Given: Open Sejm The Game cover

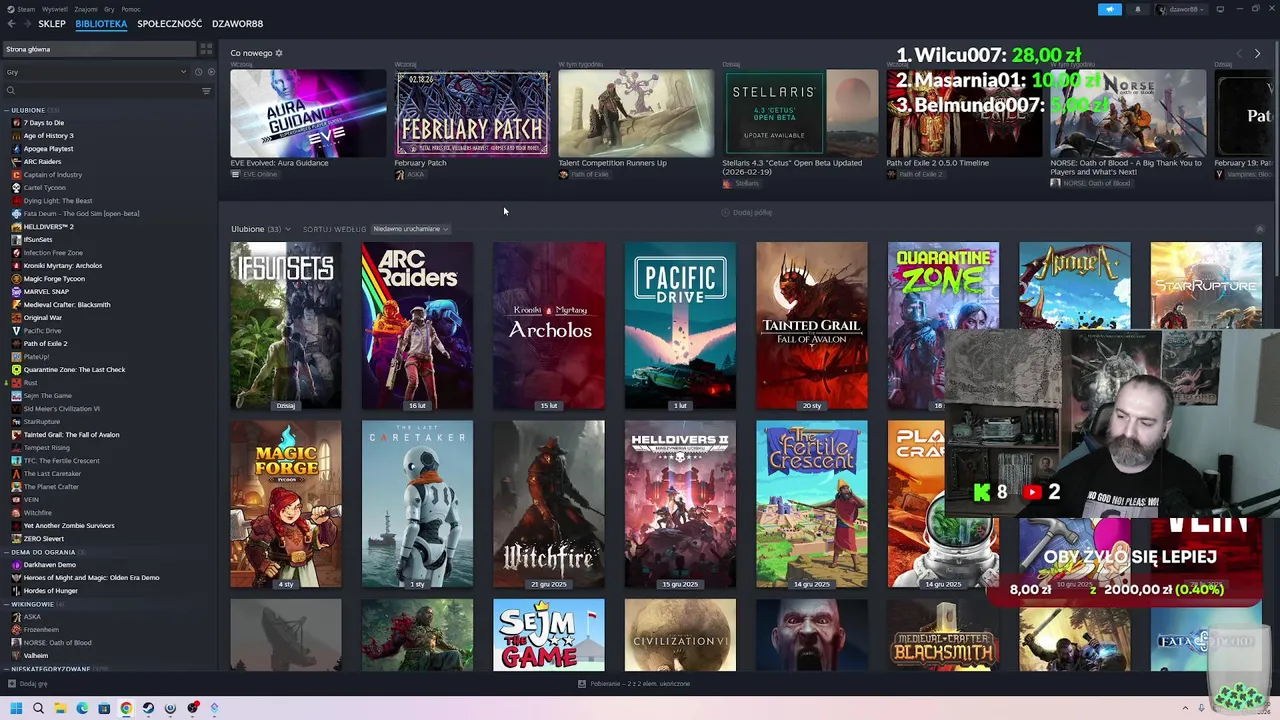Looking at the screenshot, I should 548,635.
